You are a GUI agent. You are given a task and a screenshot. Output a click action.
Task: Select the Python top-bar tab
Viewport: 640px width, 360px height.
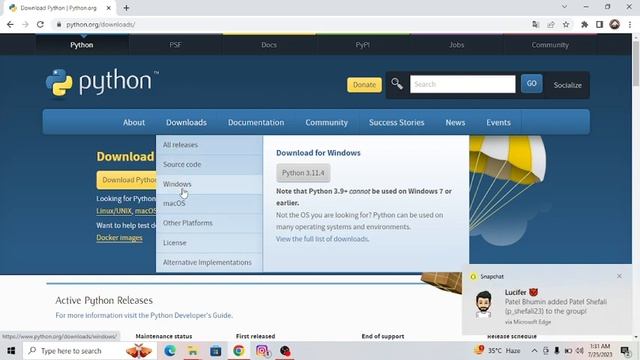82,45
